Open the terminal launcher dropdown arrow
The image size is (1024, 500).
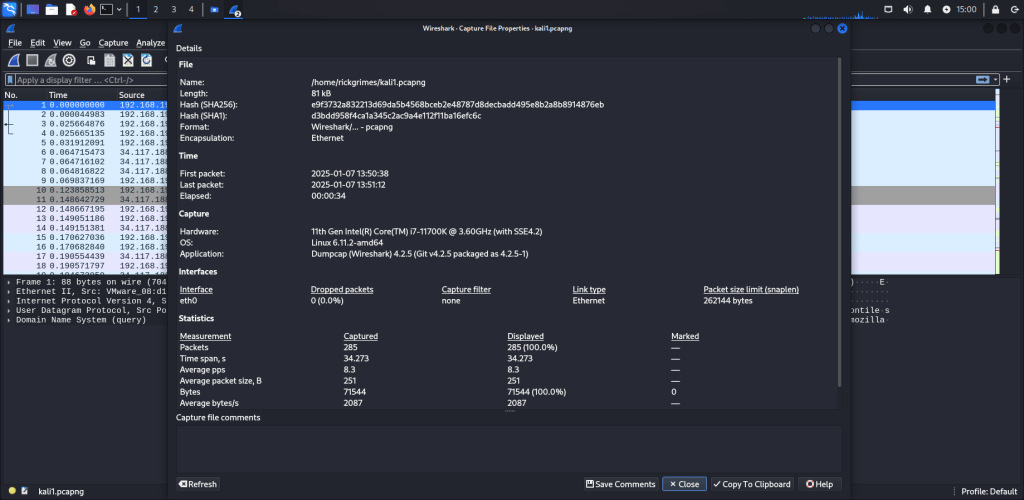tap(119, 9)
